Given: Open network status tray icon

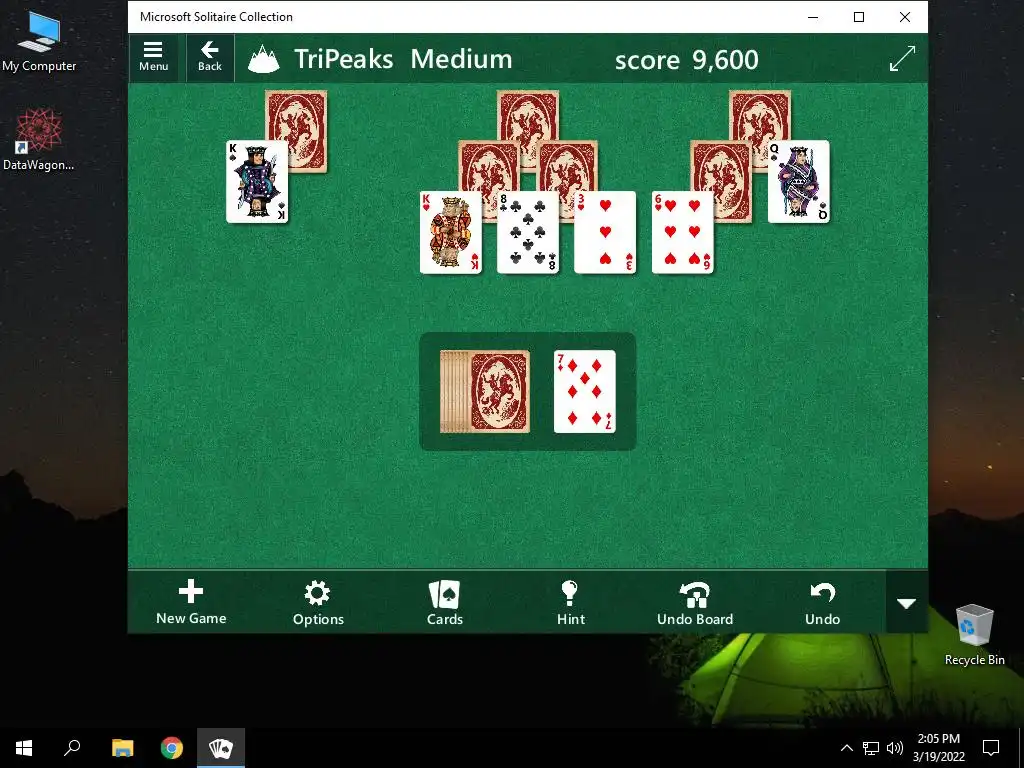Looking at the screenshot, I should [x=871, y=748].
